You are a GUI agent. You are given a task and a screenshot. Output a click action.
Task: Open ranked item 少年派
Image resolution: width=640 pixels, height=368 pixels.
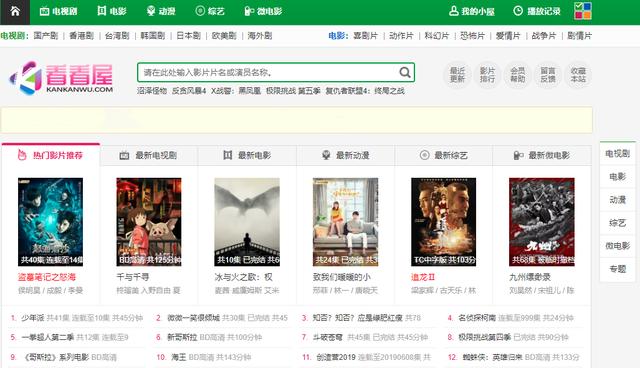pos(33,318)
